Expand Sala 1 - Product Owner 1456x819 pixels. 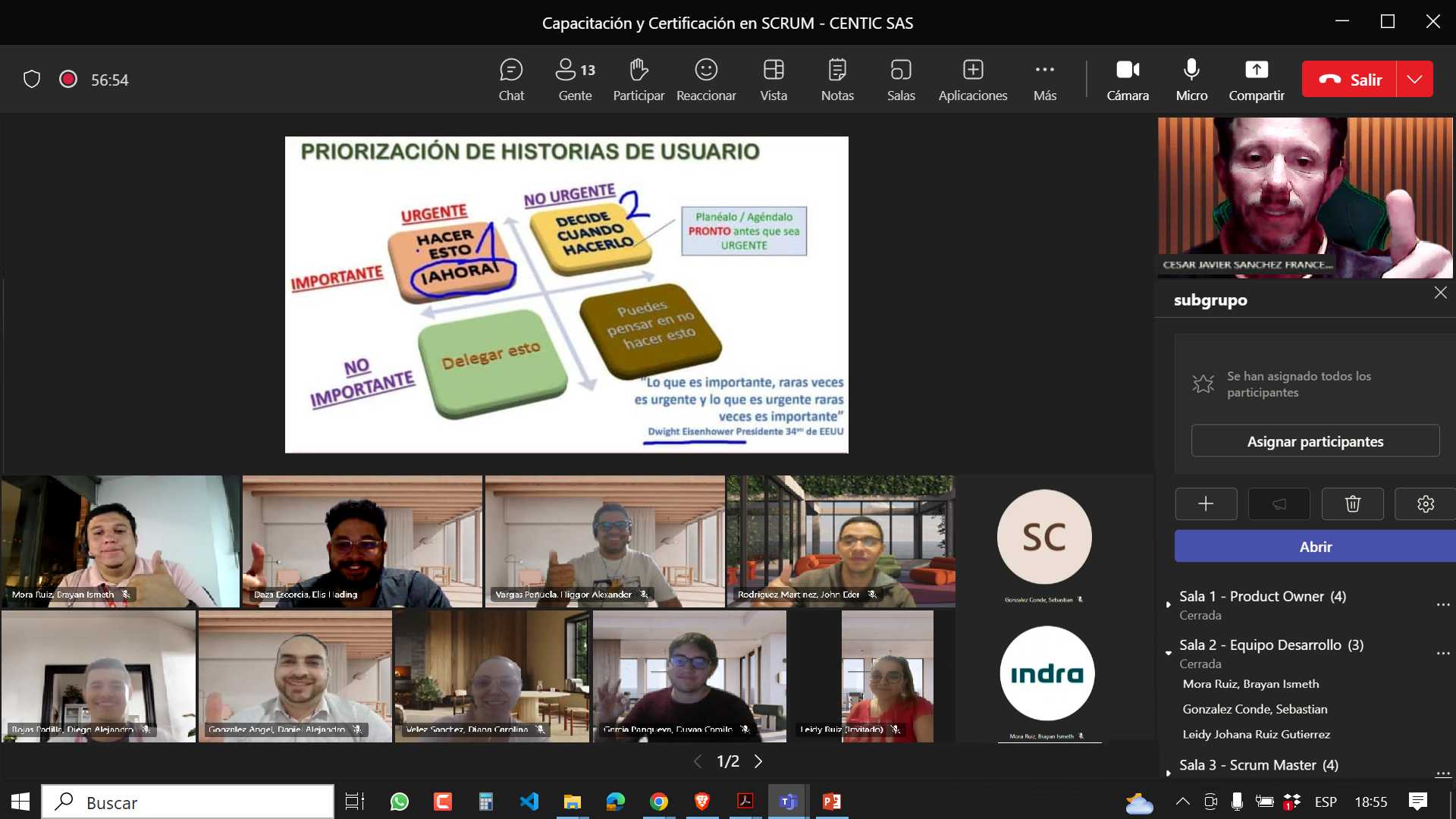tap(1168, 604)
